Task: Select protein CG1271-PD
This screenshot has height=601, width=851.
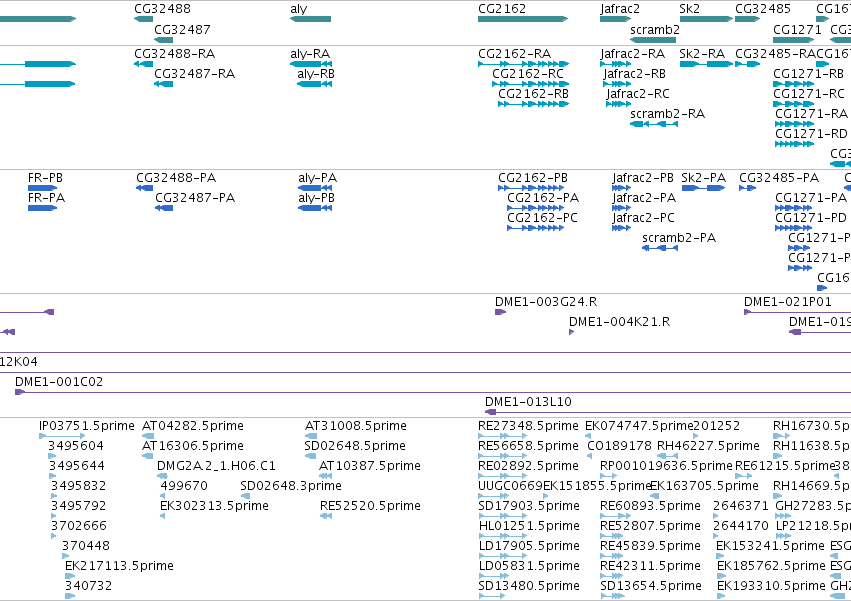Action: point(794,228)
